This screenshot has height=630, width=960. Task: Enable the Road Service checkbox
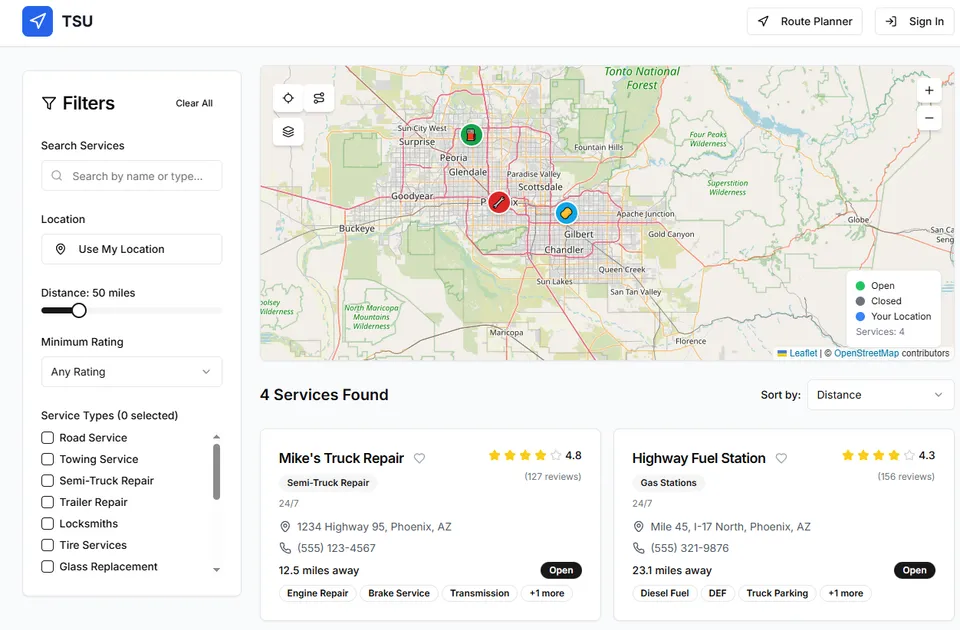[x=47, y=438]
